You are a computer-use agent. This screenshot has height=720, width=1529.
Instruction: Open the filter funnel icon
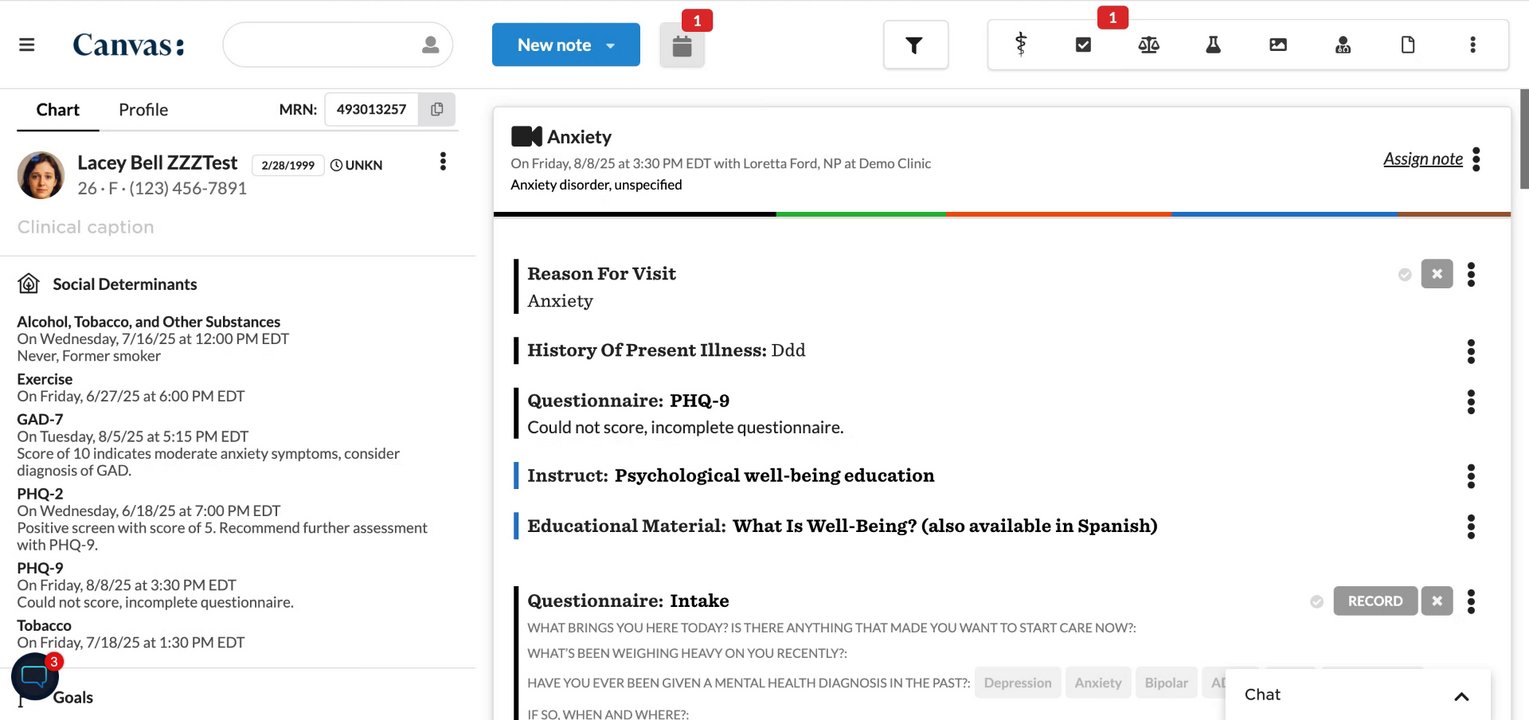coord(914,45)
